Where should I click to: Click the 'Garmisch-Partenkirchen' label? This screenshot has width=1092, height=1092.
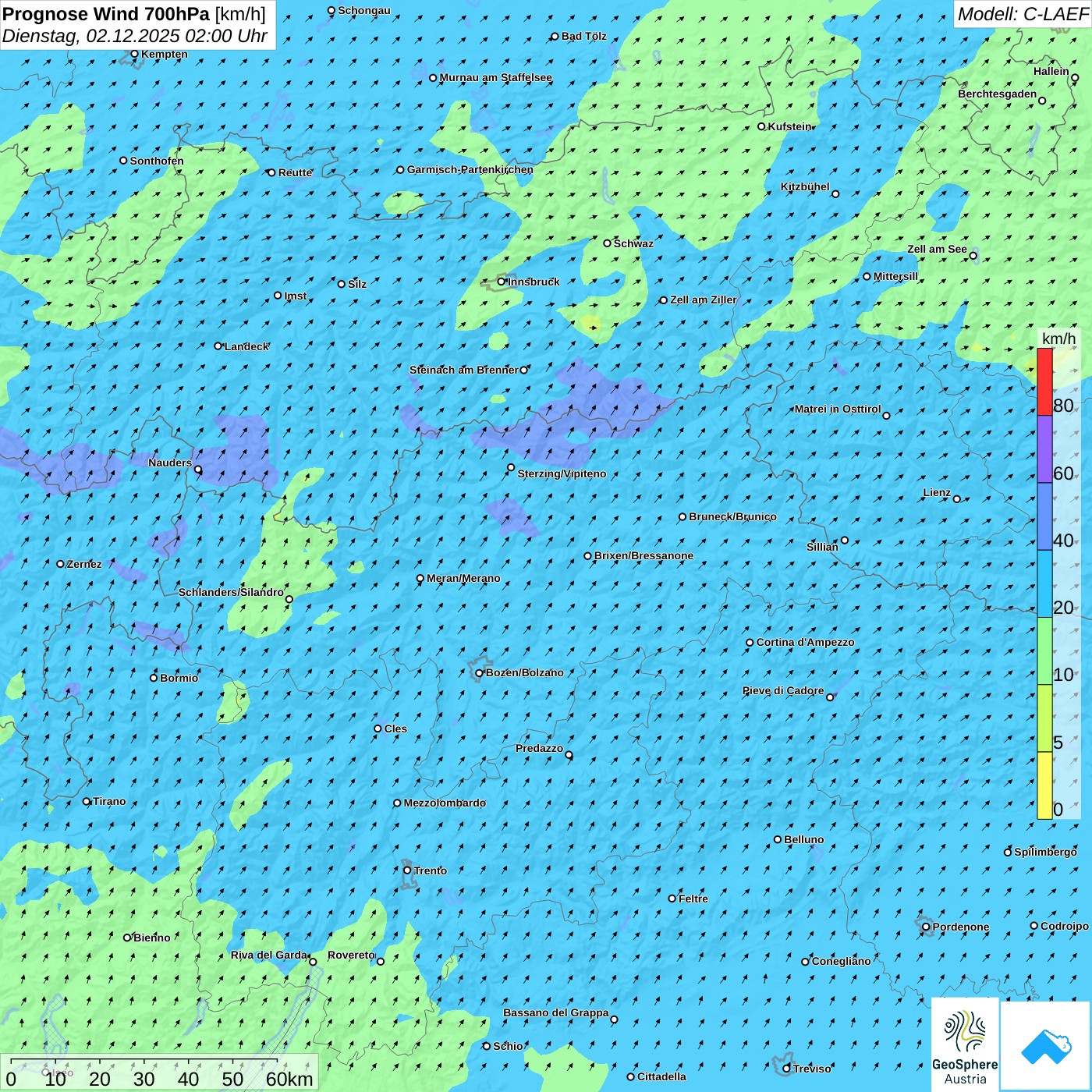pos(470,169)
